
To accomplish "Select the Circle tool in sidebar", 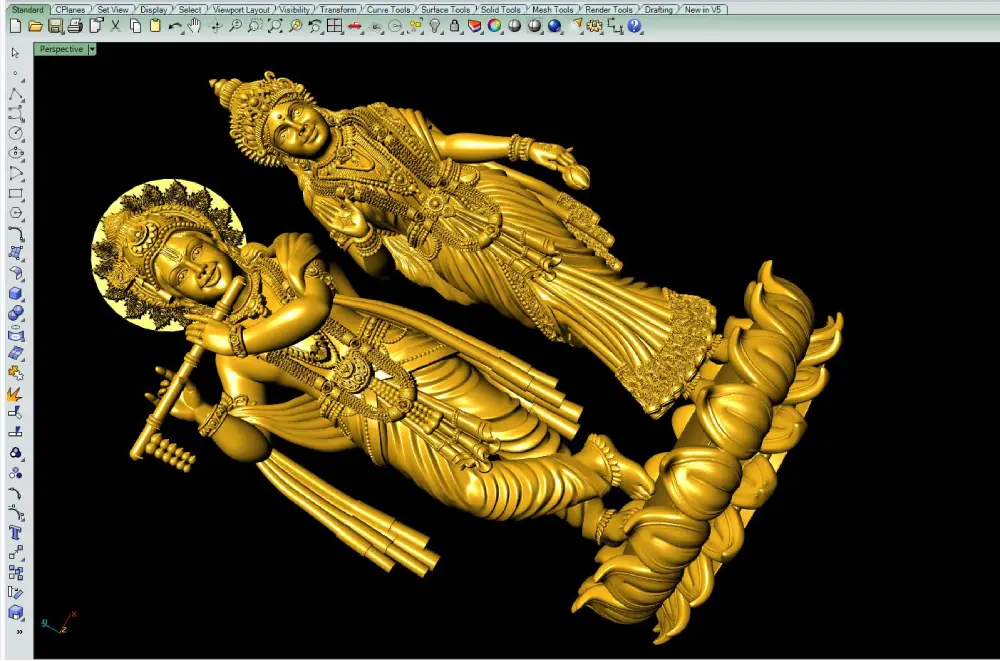I will [15, 133].
